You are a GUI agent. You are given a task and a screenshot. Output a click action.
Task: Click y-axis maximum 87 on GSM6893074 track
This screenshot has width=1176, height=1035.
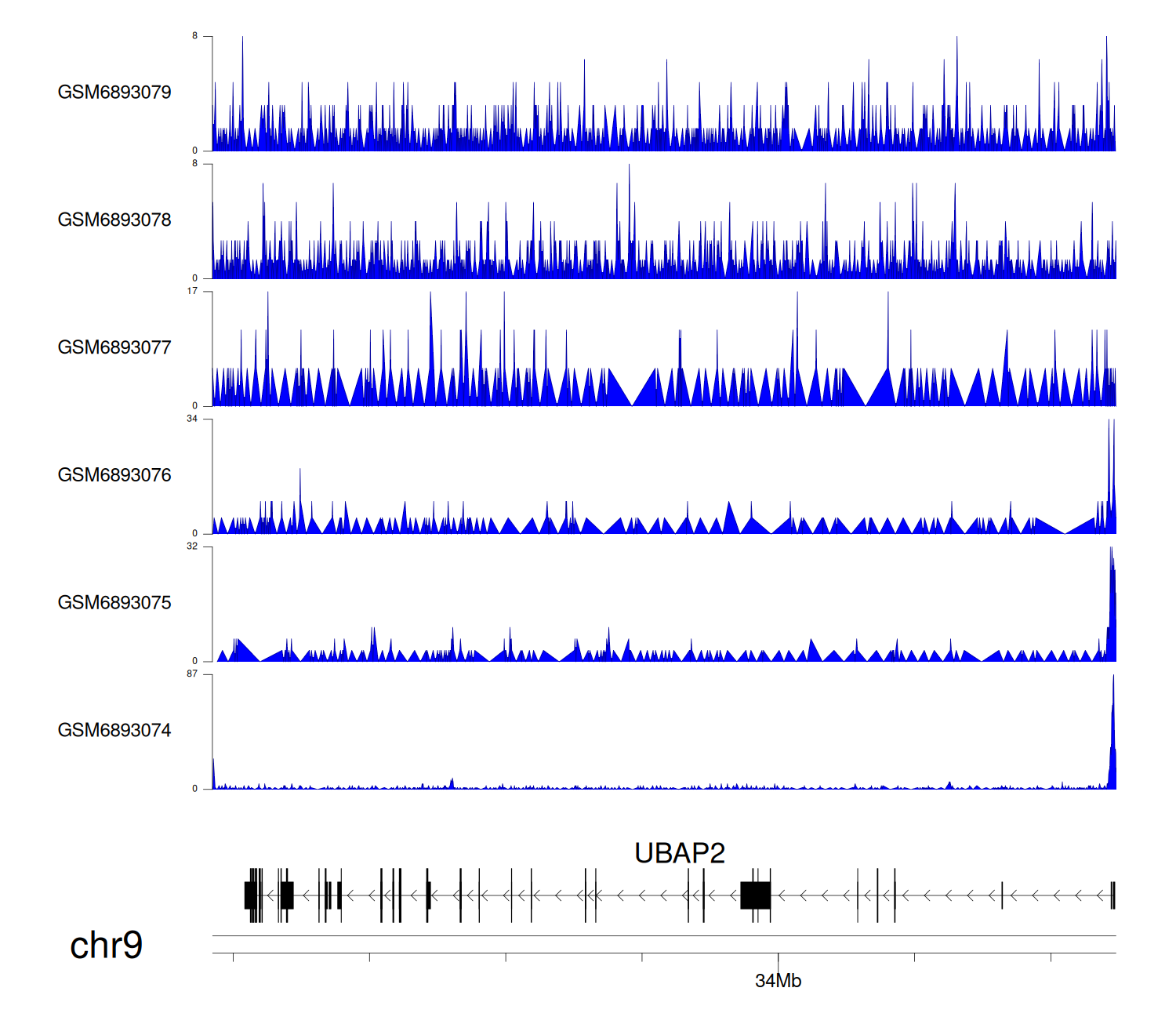[x=192, y=674]
